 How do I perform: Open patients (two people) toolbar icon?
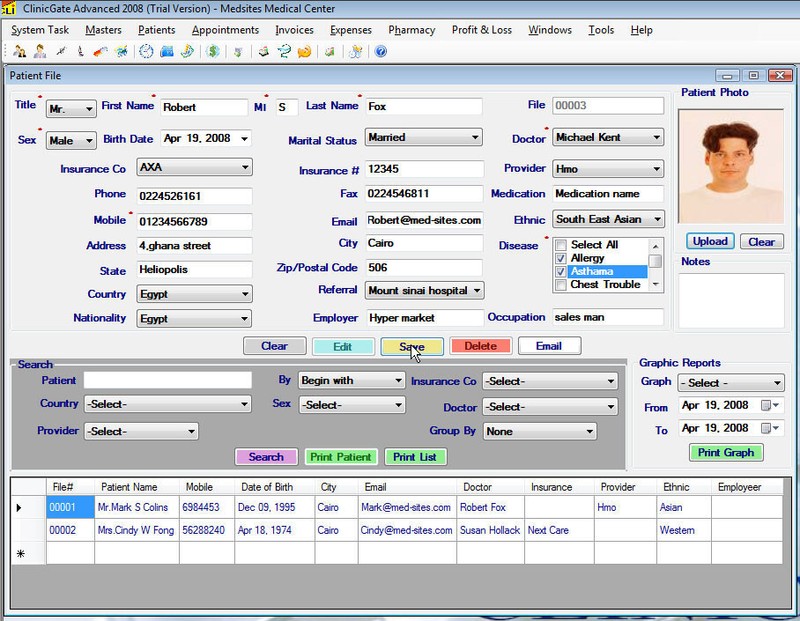19,52
